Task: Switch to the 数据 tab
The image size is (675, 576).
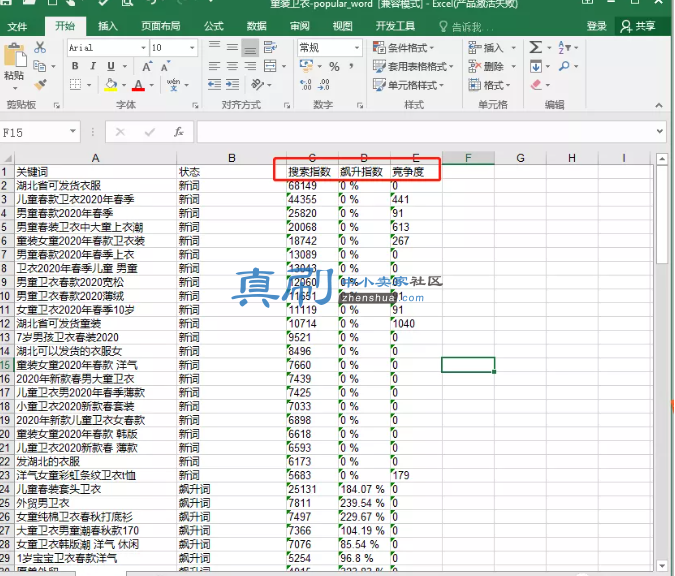Action: tap(257, 26)
